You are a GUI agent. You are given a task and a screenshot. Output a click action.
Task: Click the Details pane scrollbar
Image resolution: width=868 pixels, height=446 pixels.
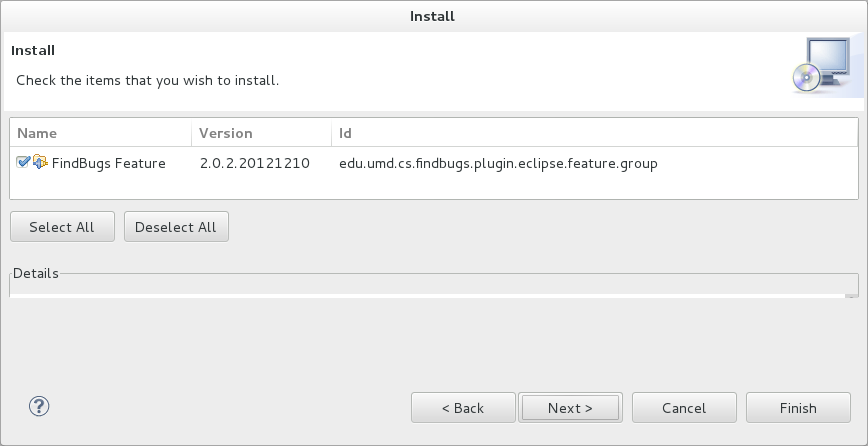pyautogui.click(x=851, y=295)
